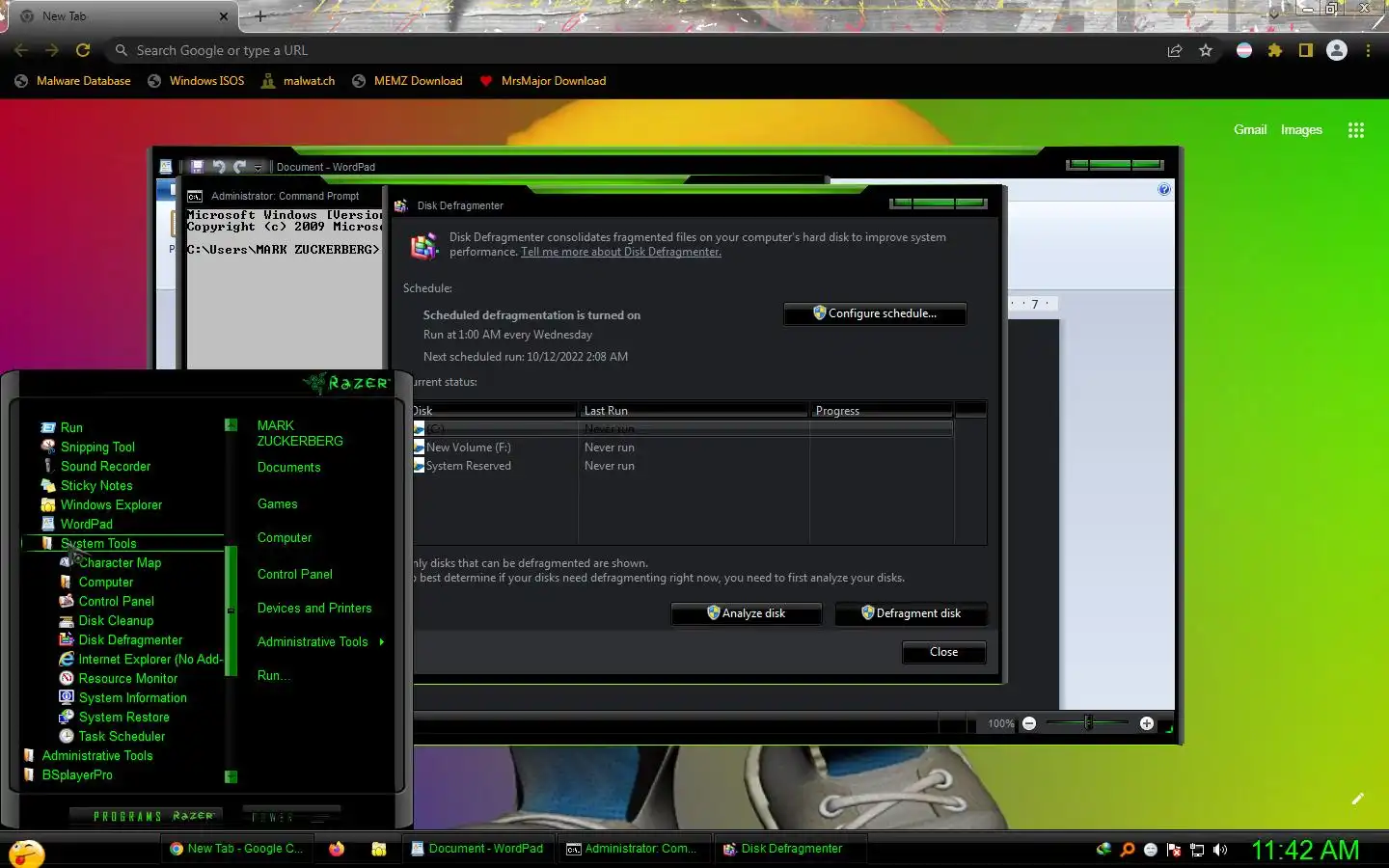Click the undo icon in the WordPad toolbar
Viewport: 1389px width, 868px height.
pos(219,167)
